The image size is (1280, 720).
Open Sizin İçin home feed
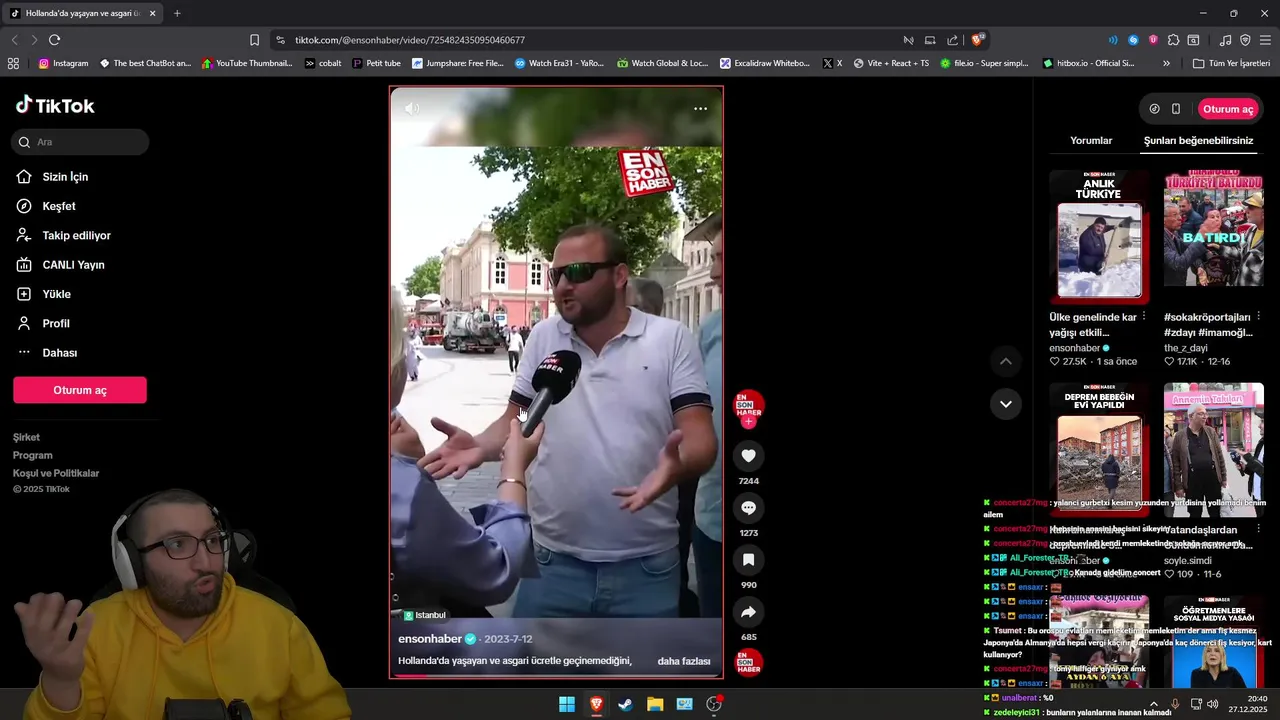65,177
